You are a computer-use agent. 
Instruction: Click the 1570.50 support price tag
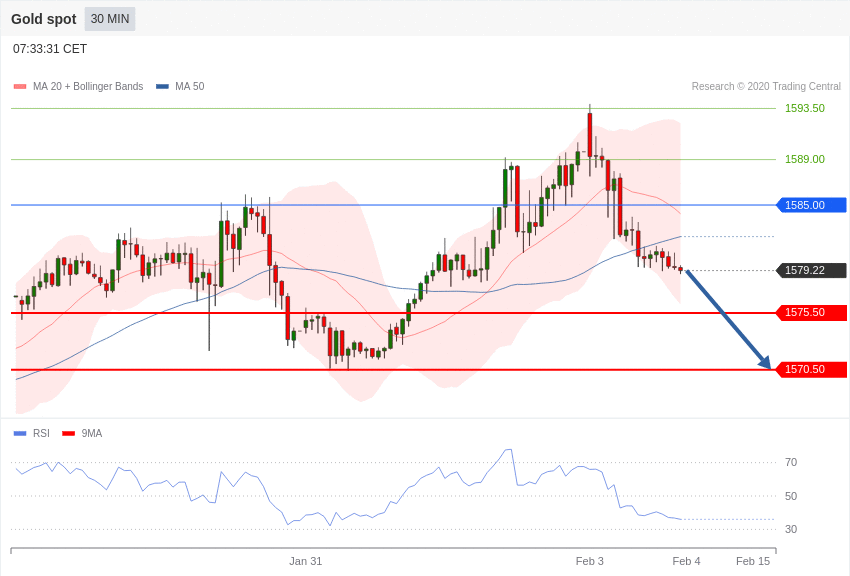point(812,370)
